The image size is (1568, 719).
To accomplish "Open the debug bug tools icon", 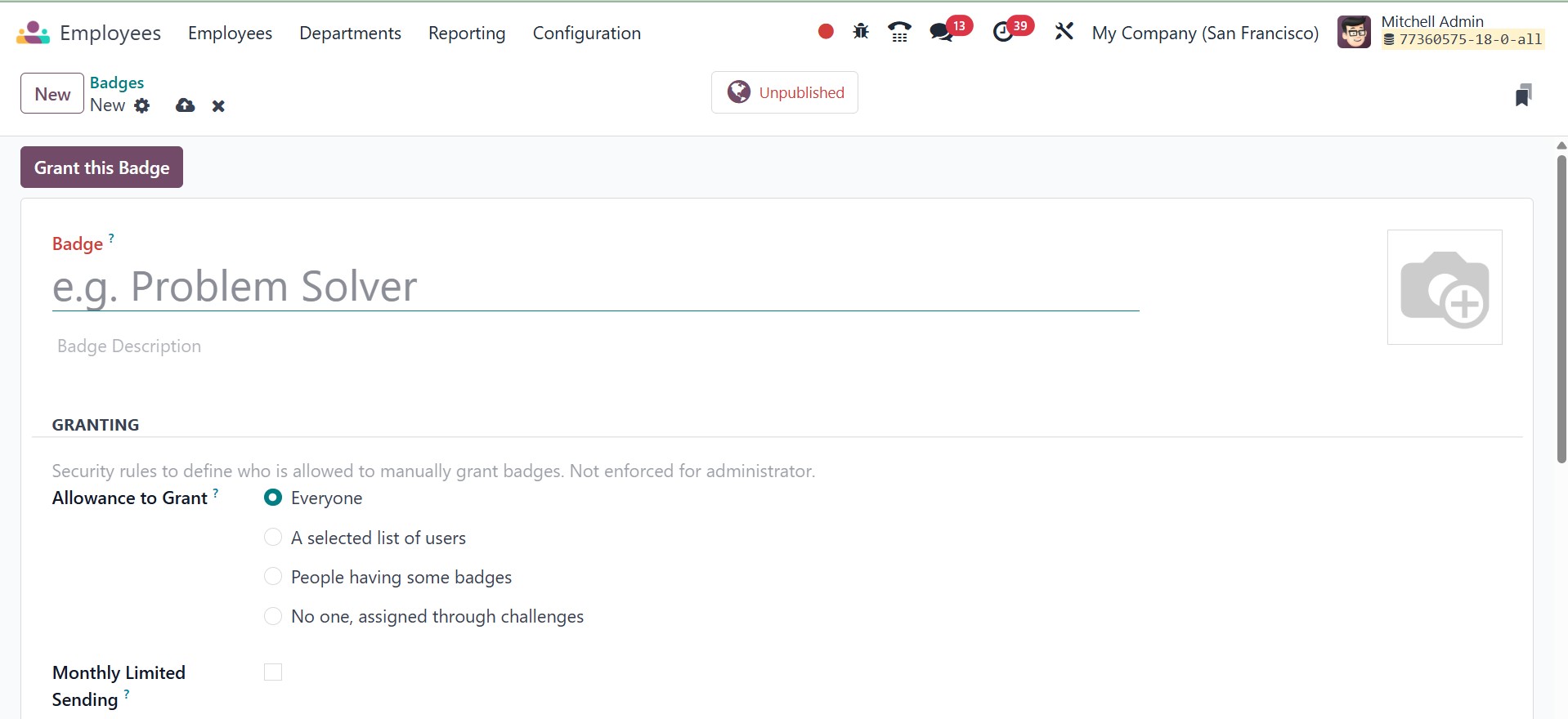I will click(x=861, y=32).
